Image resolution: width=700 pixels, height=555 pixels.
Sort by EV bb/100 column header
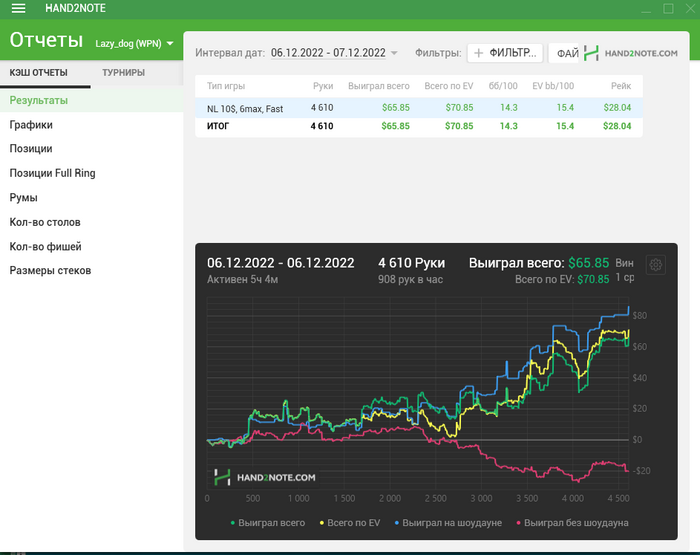point(553,86)
